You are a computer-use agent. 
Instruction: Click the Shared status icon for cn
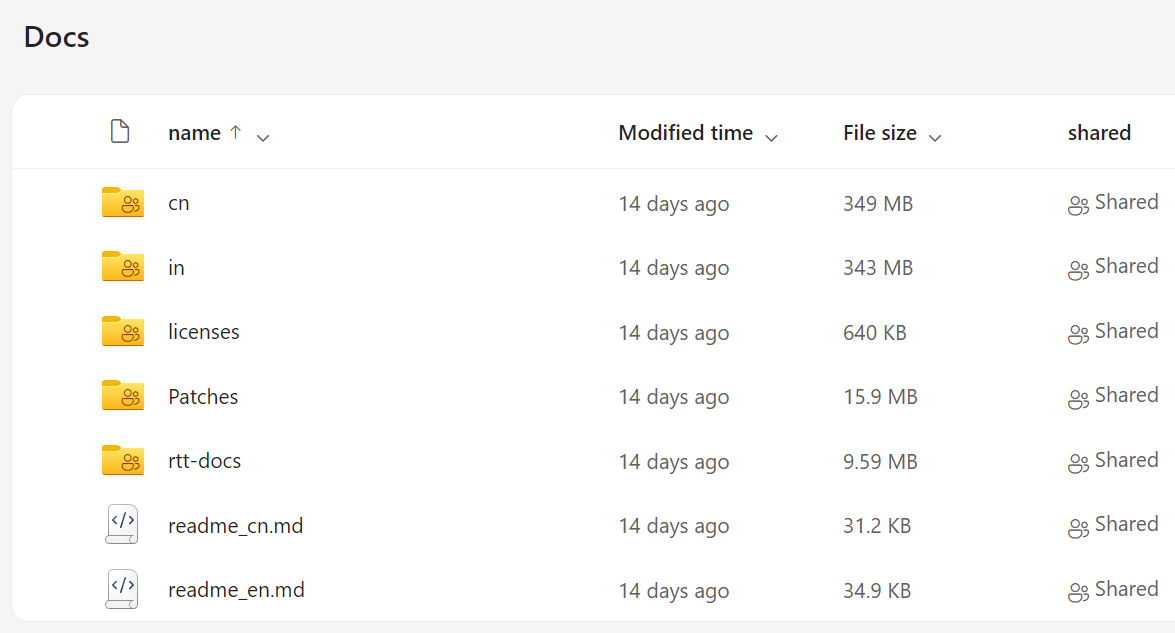[x=1078, y=205]
